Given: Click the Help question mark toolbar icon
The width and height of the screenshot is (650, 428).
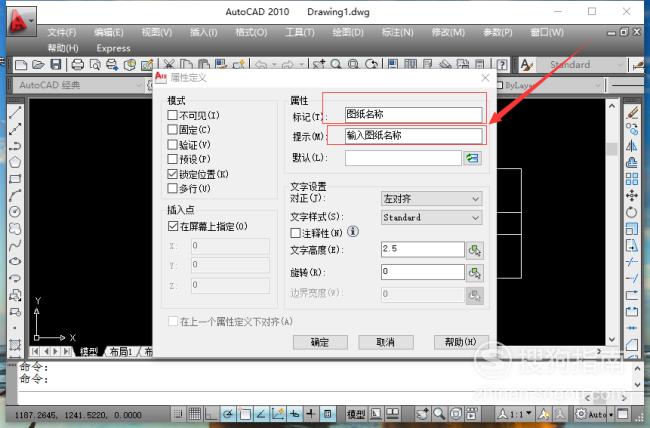Looking at the screenshot, I should [502, 65].
